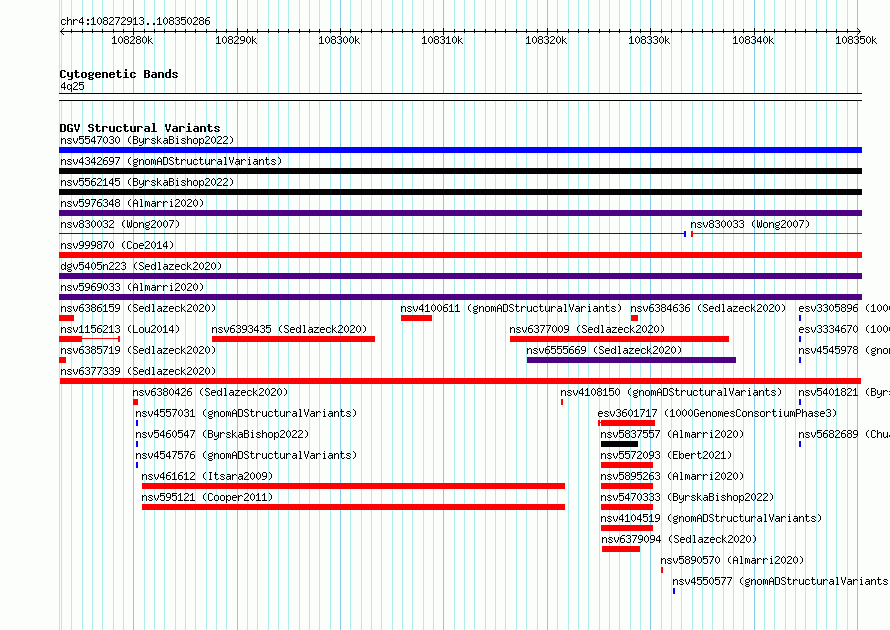
Task: Select the red nsv461612 variant bar
Action: click(353, 486)
